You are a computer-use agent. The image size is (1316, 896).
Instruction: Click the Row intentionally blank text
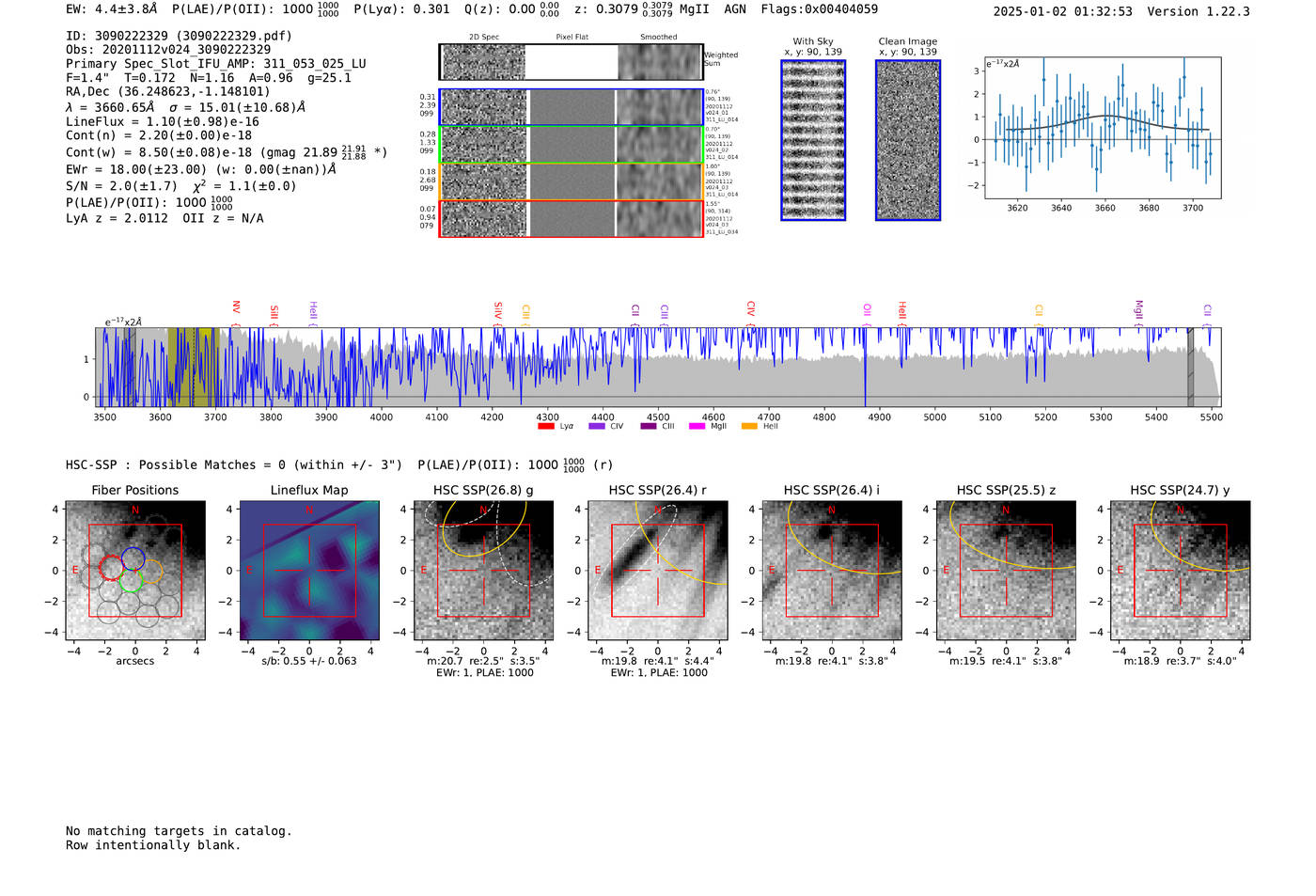153,845
